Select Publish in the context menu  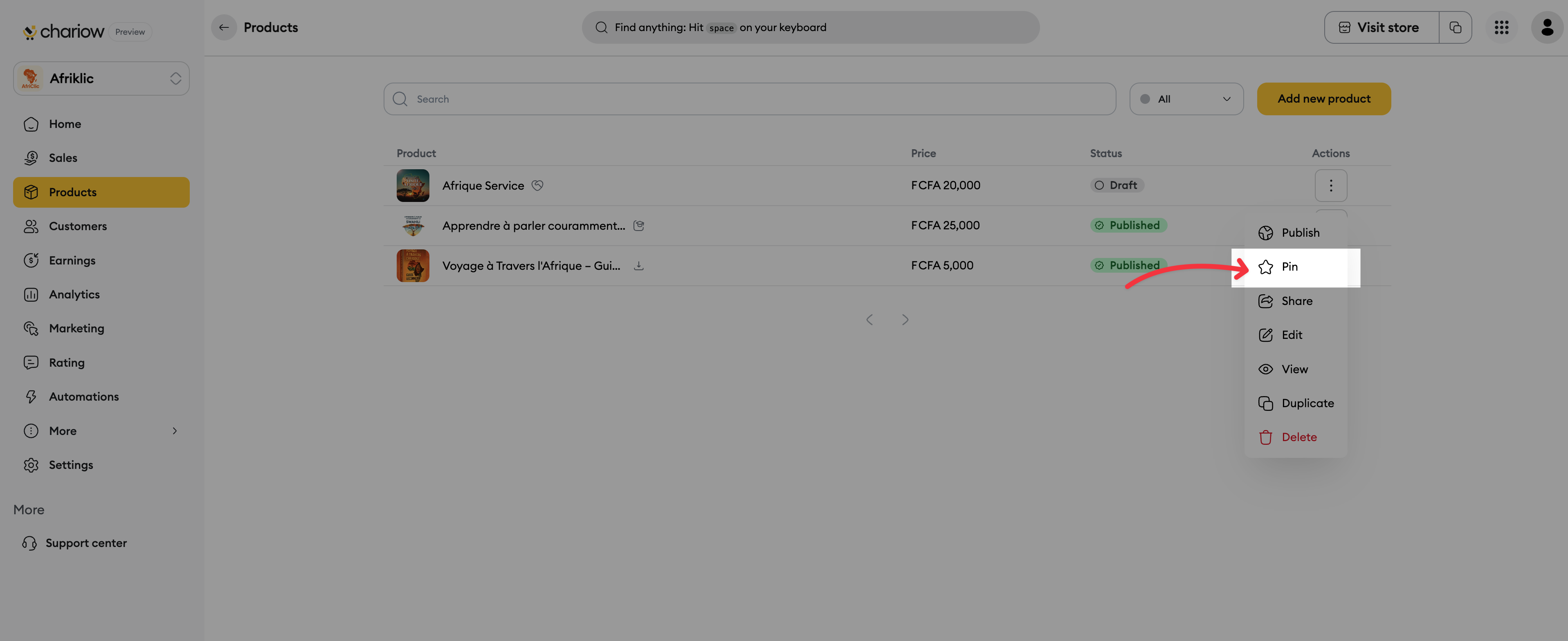coord(1295,233)
